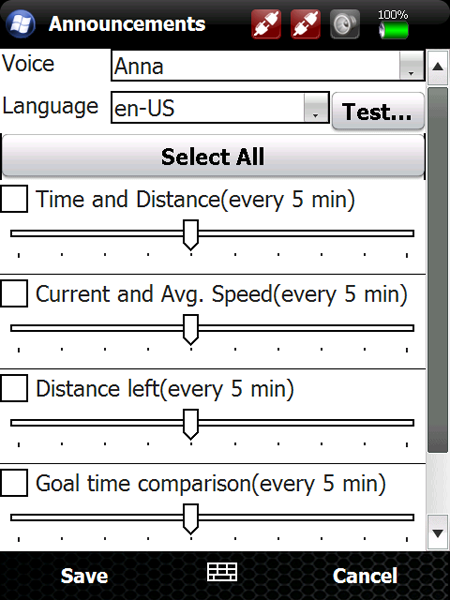Click the scrollbar down arrow
Screen dimensions: 450x600
[x=437, y=533]
